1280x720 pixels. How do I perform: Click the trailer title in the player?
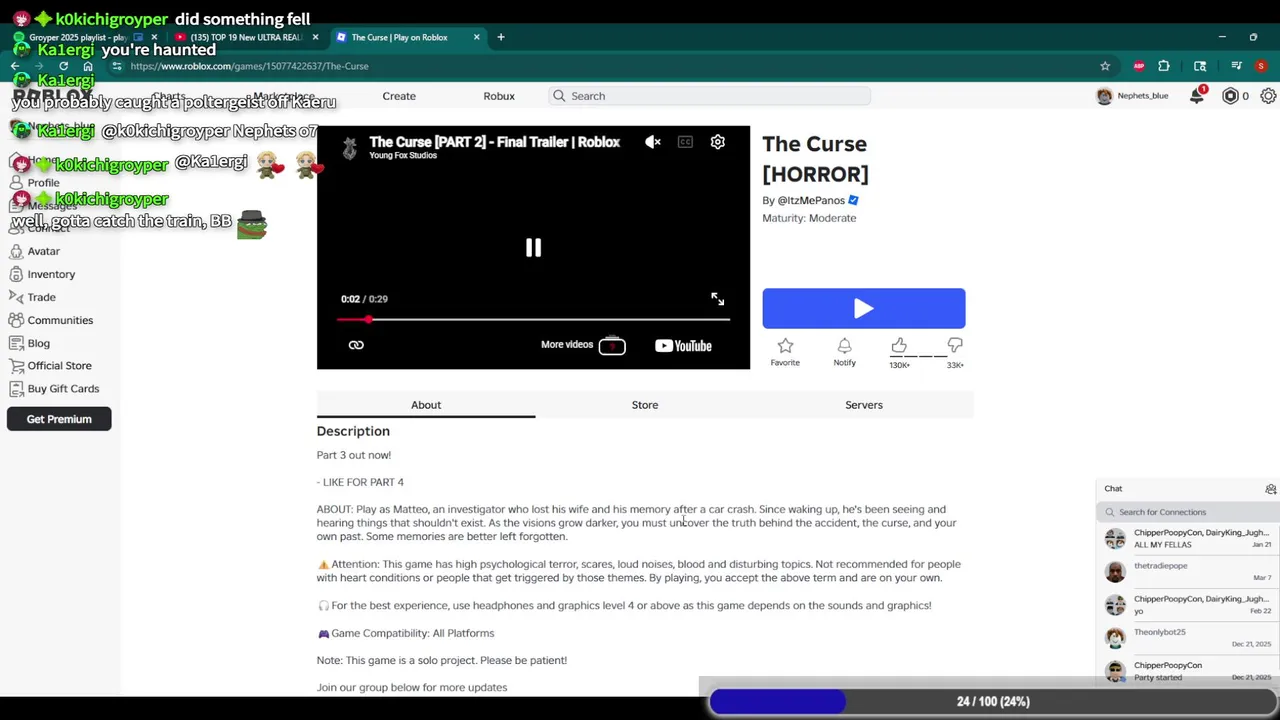[494, 142]
